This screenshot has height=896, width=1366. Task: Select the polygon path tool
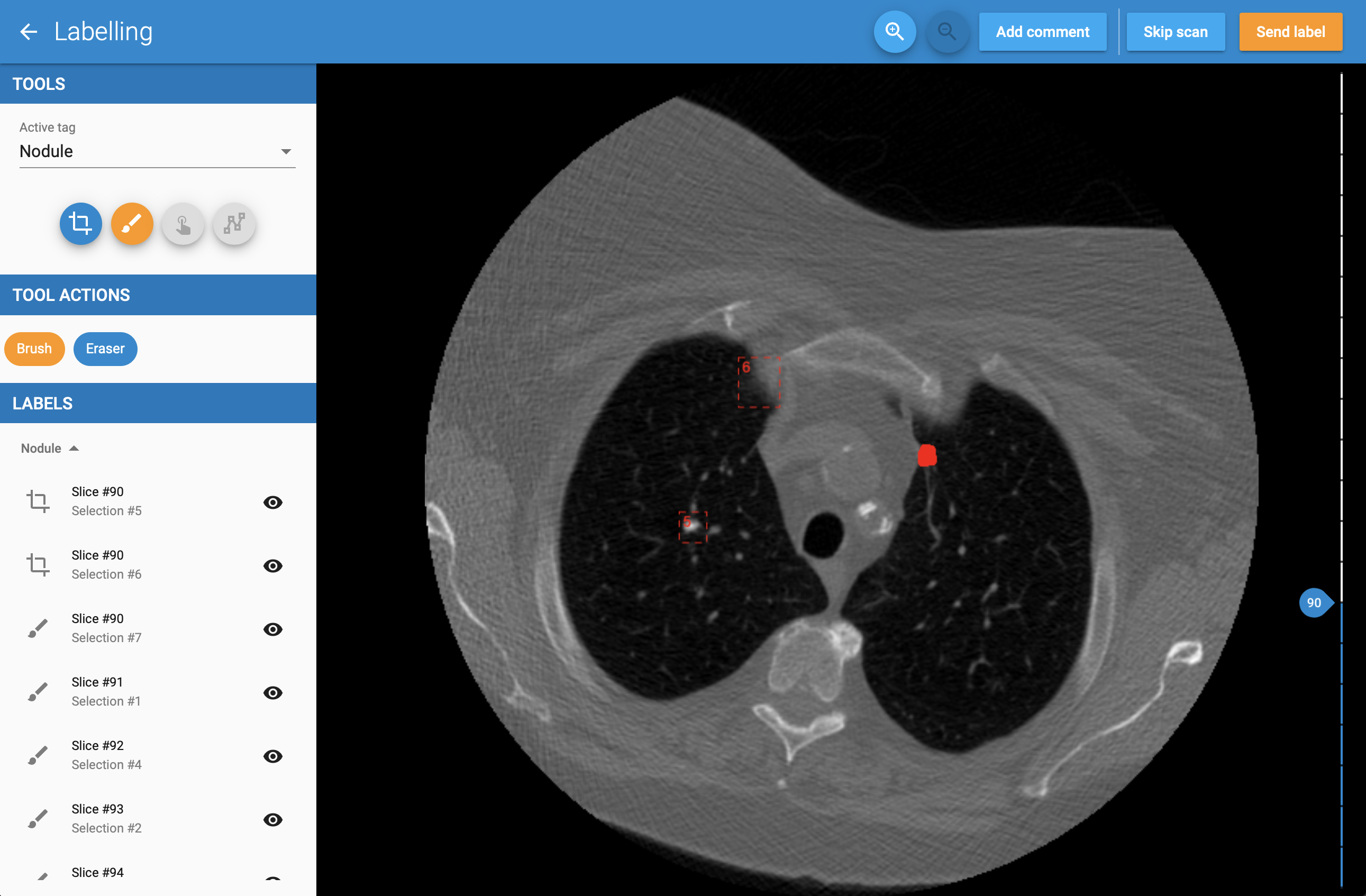click(234, 223)
